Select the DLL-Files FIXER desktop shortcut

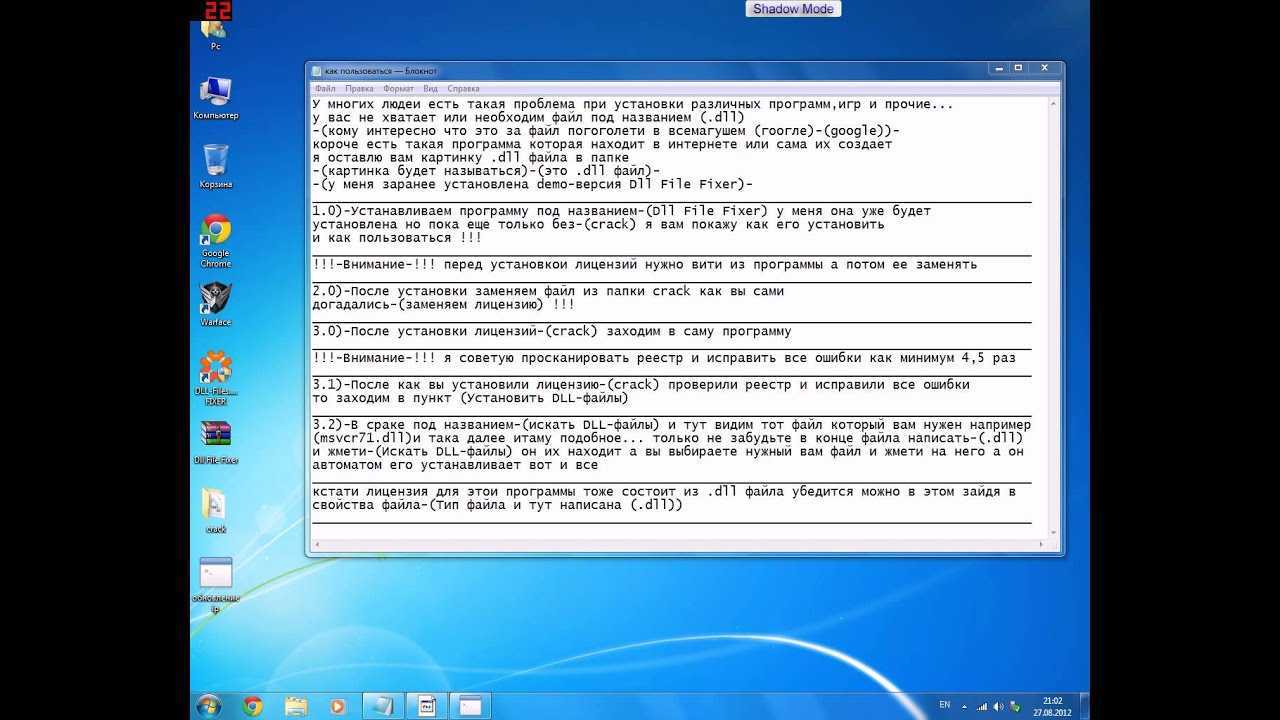pyautogui.click(x=216, y=378)
